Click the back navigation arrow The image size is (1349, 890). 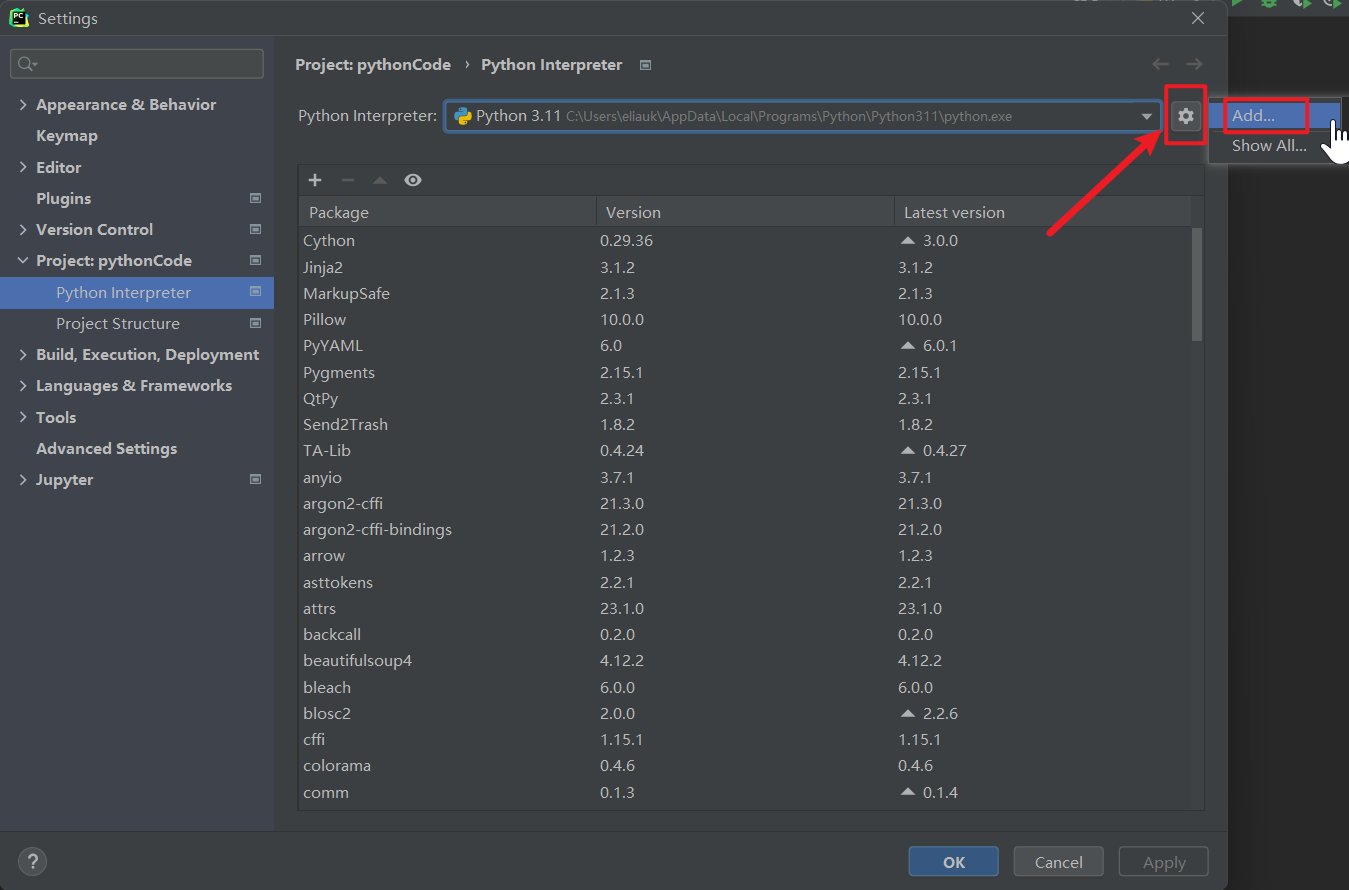coord(1160,64)
